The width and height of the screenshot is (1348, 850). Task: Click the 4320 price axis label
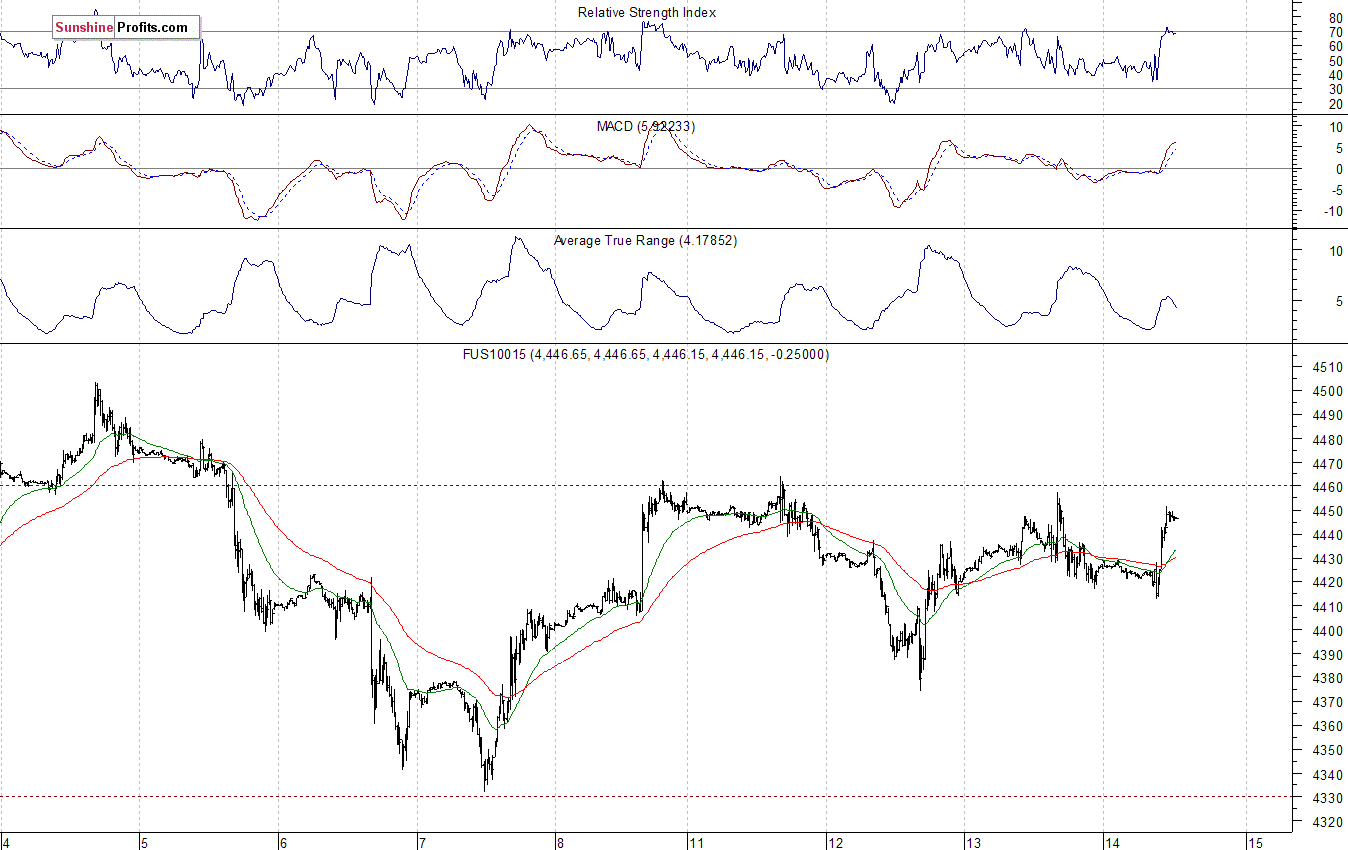coord(1326,822)
